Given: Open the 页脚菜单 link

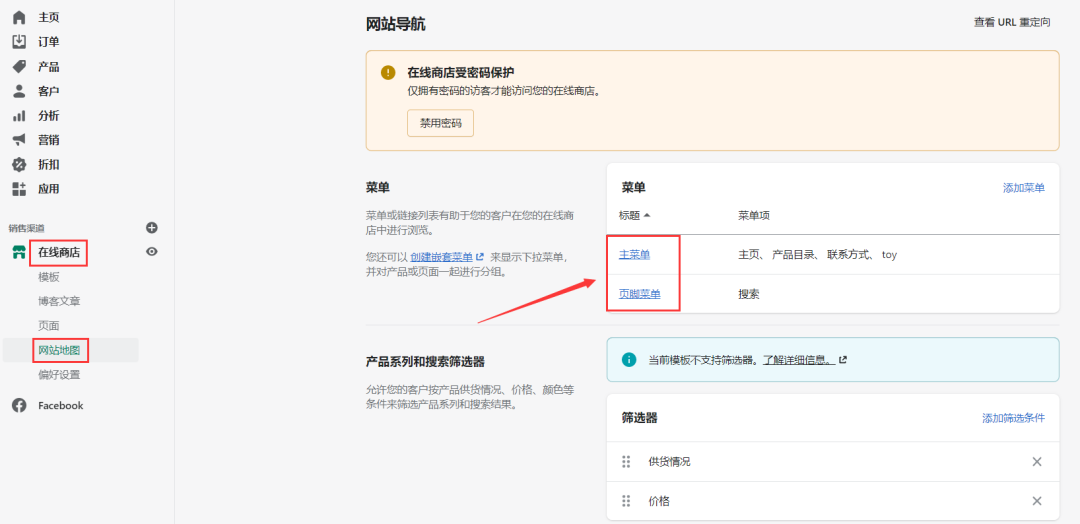Looking at the screenshot, I should click(639, 294).
